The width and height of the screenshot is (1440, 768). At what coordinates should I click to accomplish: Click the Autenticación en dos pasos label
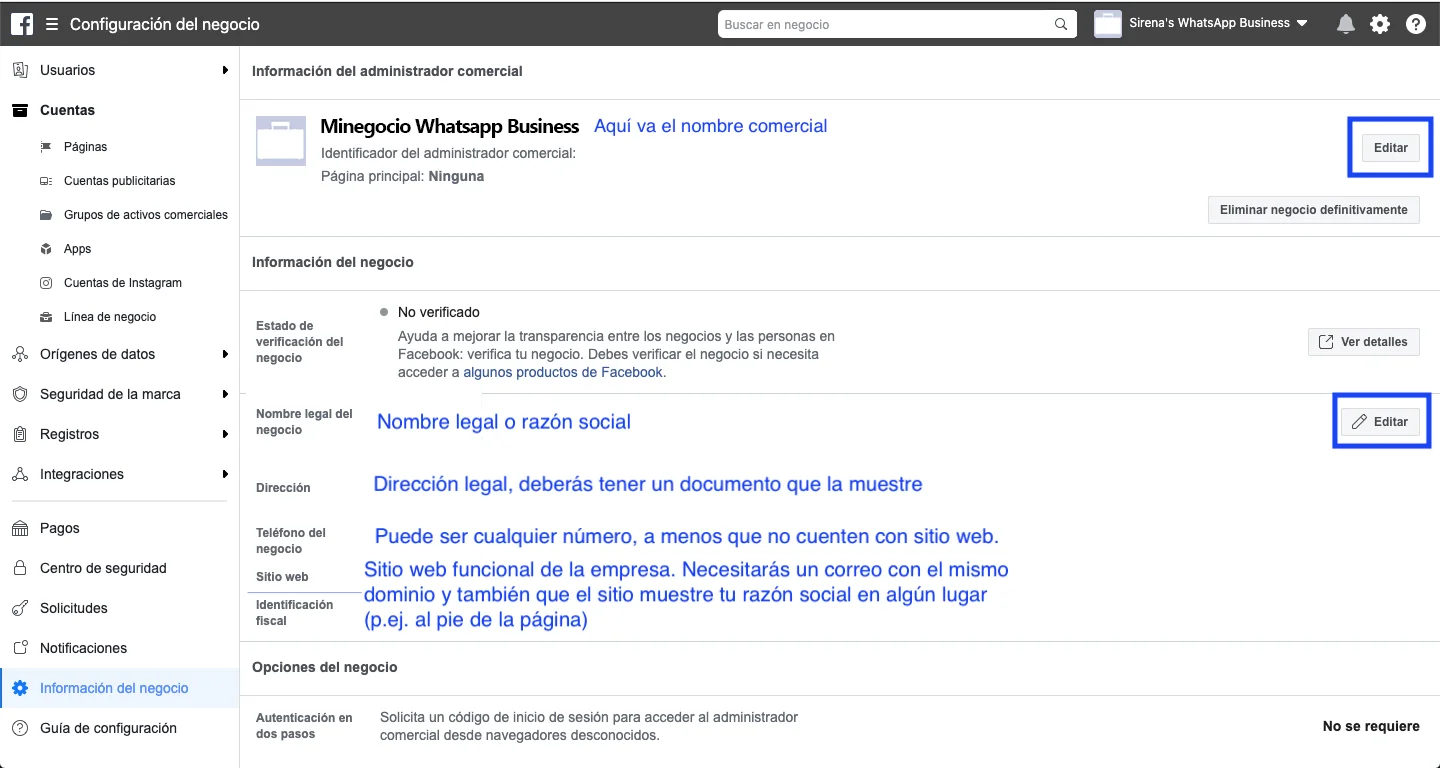pos(305,726)
